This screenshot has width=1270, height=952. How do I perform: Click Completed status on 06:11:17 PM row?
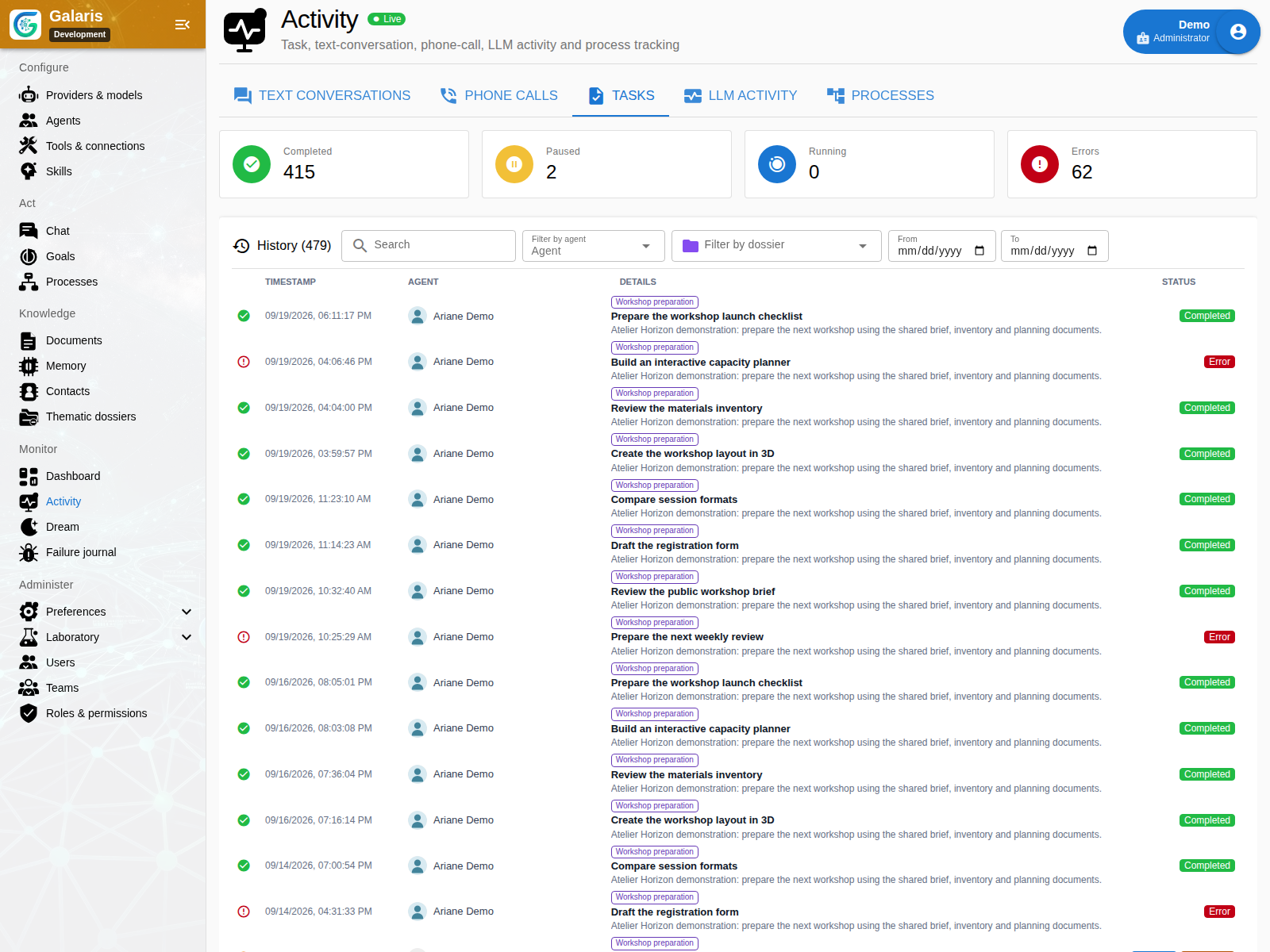point(1206,316)
